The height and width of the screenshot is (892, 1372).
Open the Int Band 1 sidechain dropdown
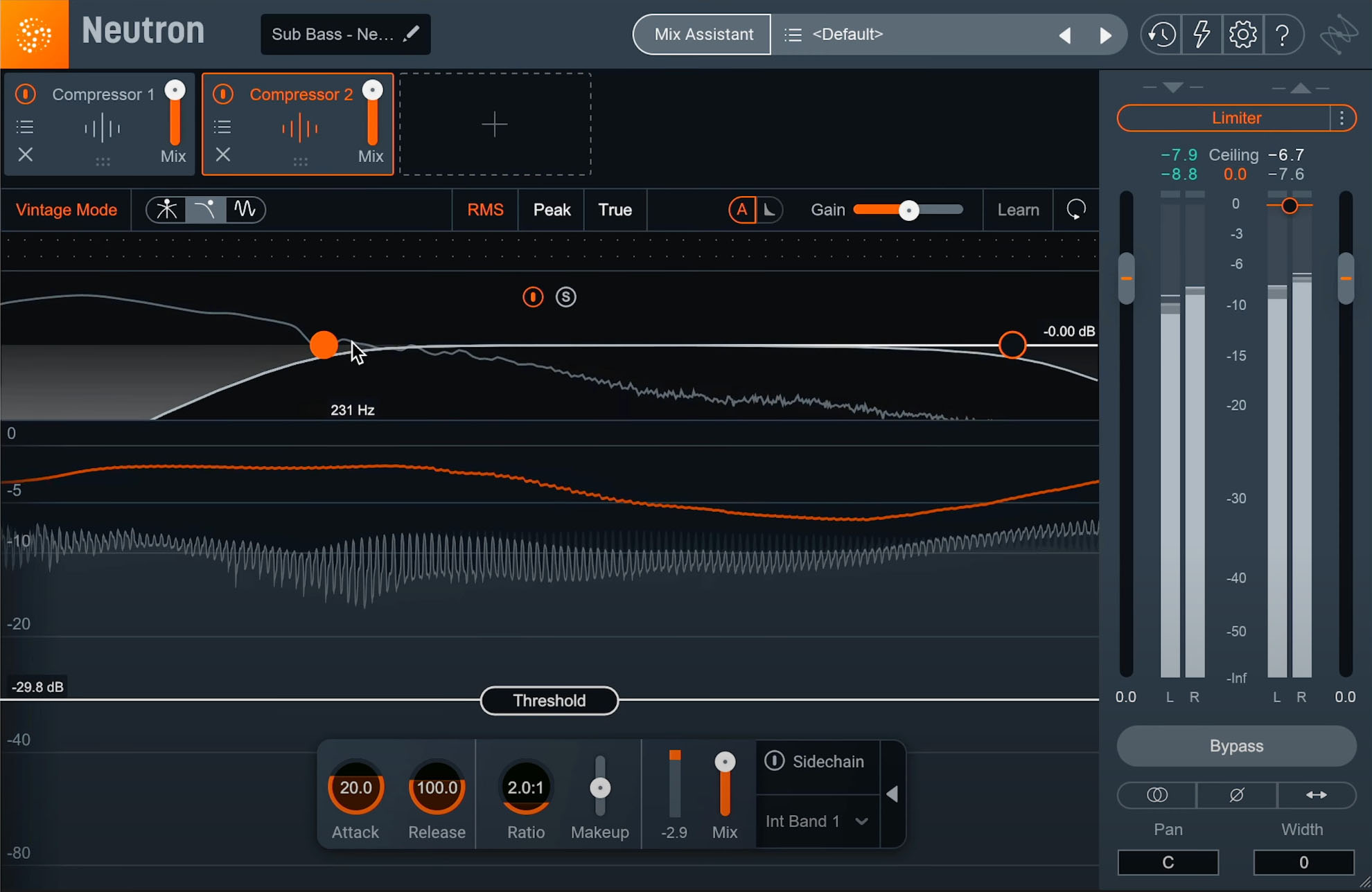pyautogui.click(x=817, y=821)
